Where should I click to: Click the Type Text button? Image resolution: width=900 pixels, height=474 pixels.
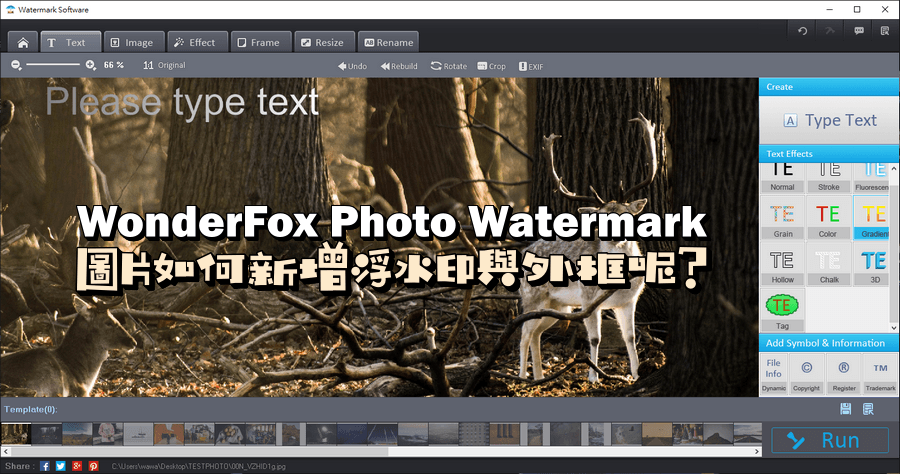coord(829,120)
